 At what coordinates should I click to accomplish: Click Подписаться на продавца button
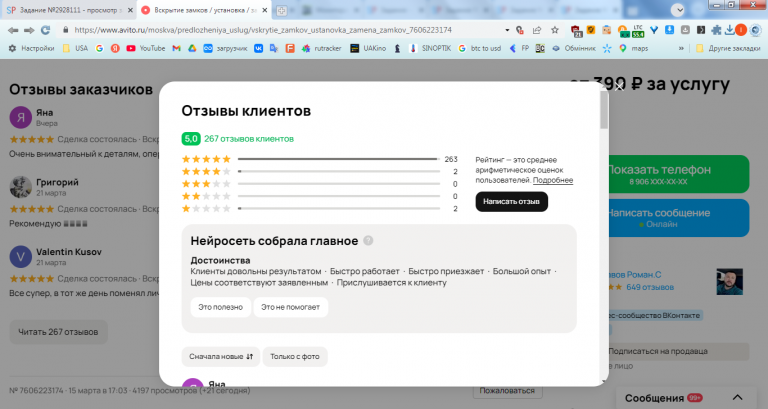pyautogui.click(x=679, y=351)
